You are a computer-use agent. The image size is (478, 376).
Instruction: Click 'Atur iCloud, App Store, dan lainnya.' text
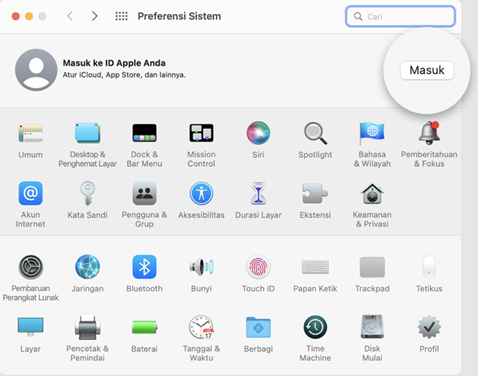click(x=124, y=75)
